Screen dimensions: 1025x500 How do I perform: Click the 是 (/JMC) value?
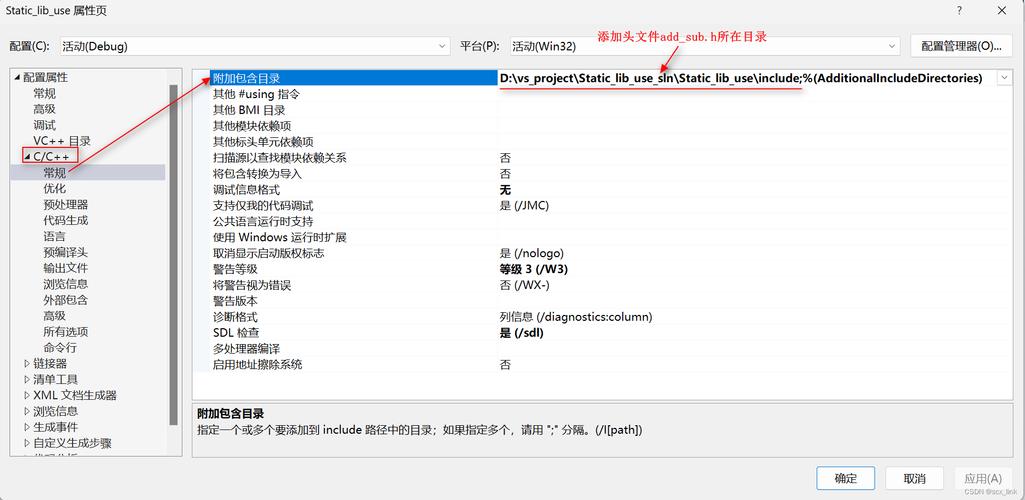[x=524, y=205]
